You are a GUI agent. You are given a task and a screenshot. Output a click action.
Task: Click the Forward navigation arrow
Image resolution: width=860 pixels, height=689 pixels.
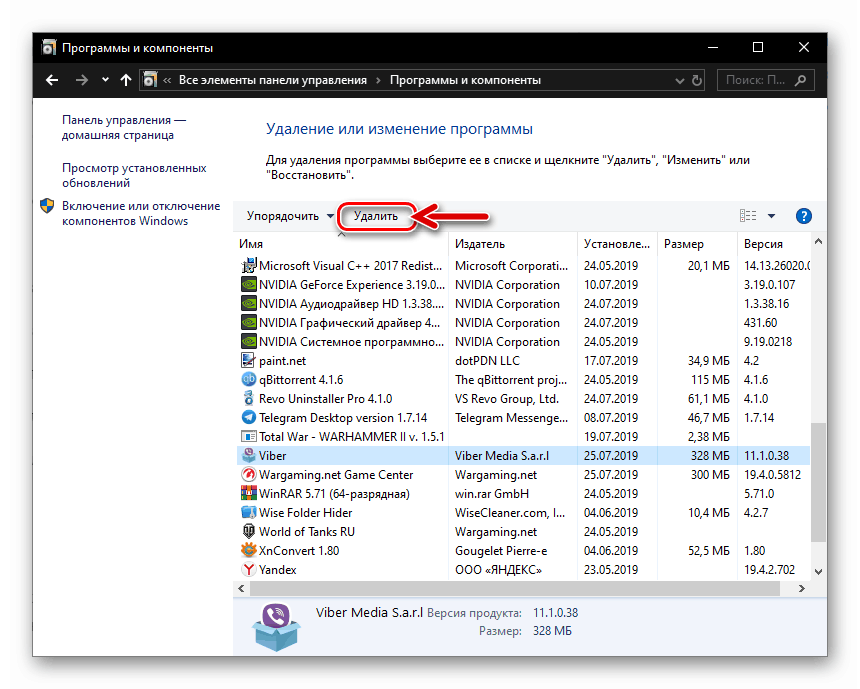pyautogui.click(x=82, y=80)
